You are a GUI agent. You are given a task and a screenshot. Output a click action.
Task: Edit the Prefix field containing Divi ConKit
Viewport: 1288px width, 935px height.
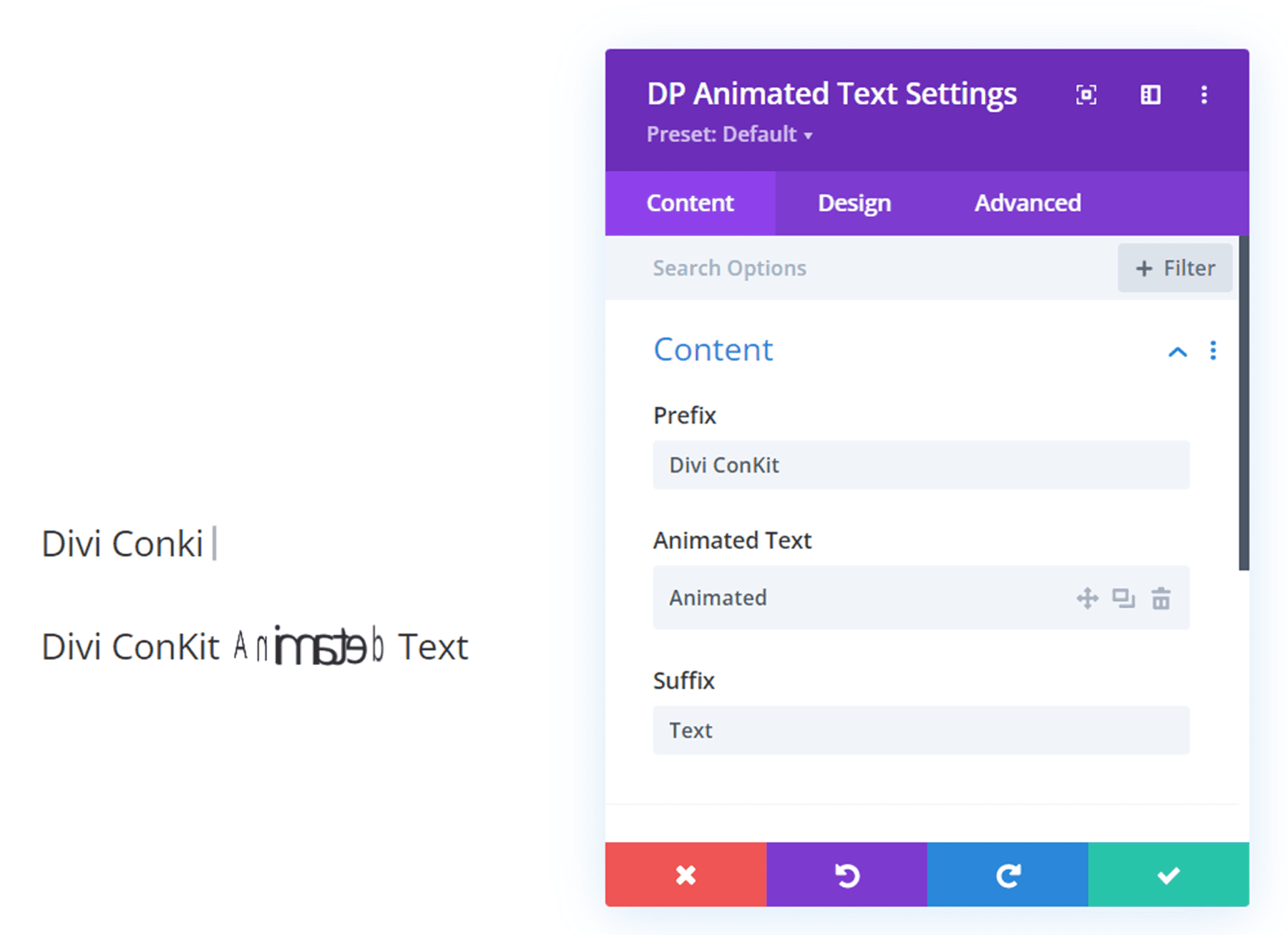921,465
